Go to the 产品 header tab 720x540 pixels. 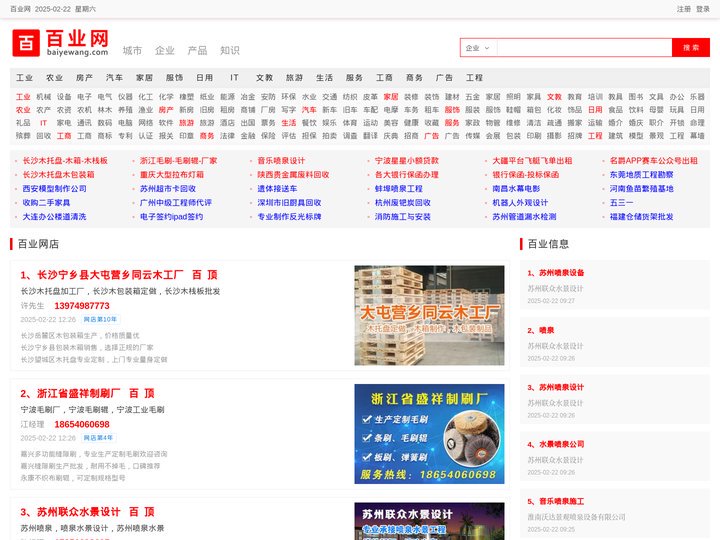pos(197,51)
